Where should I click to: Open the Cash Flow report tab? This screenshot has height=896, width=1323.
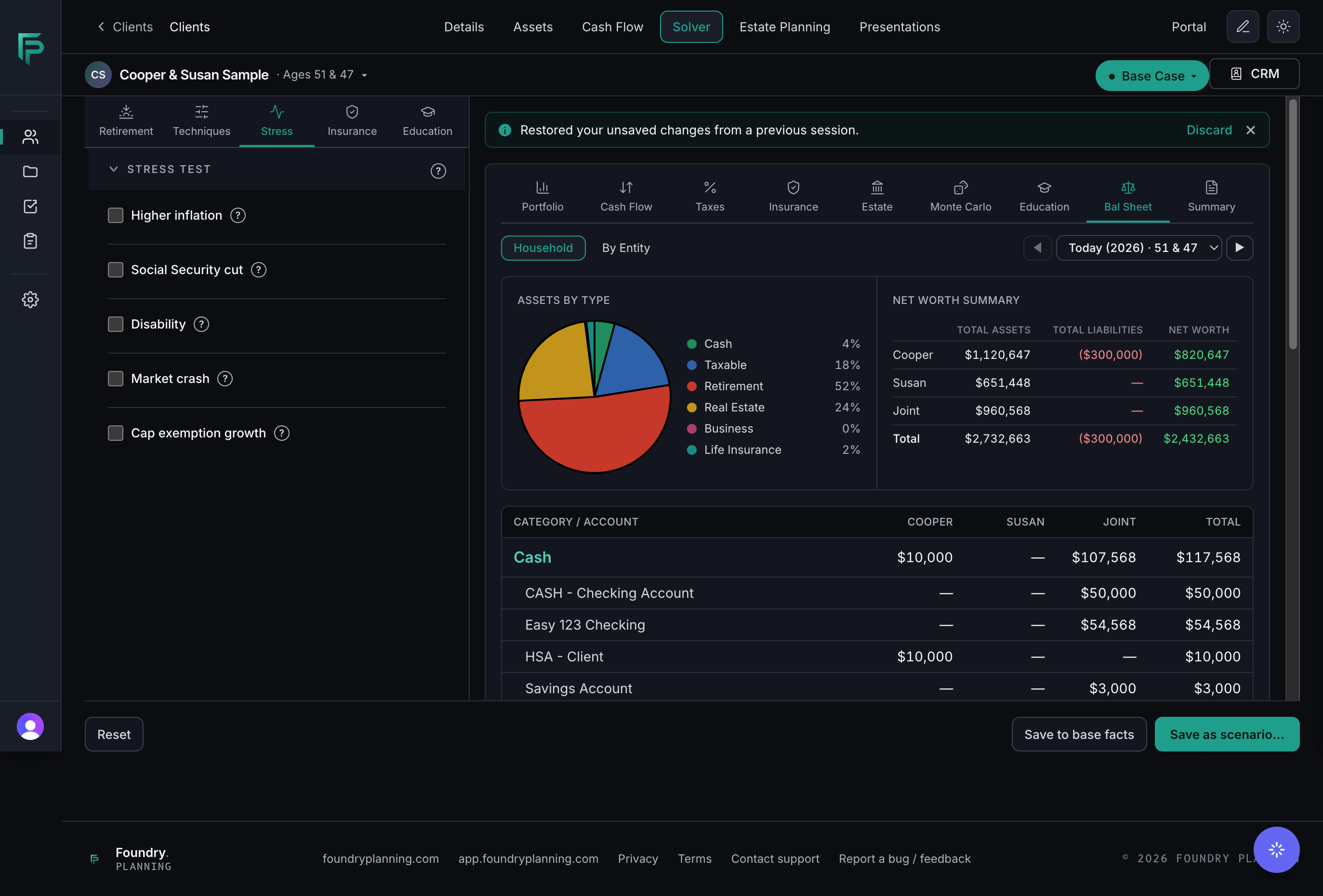[x=626, y=197]
